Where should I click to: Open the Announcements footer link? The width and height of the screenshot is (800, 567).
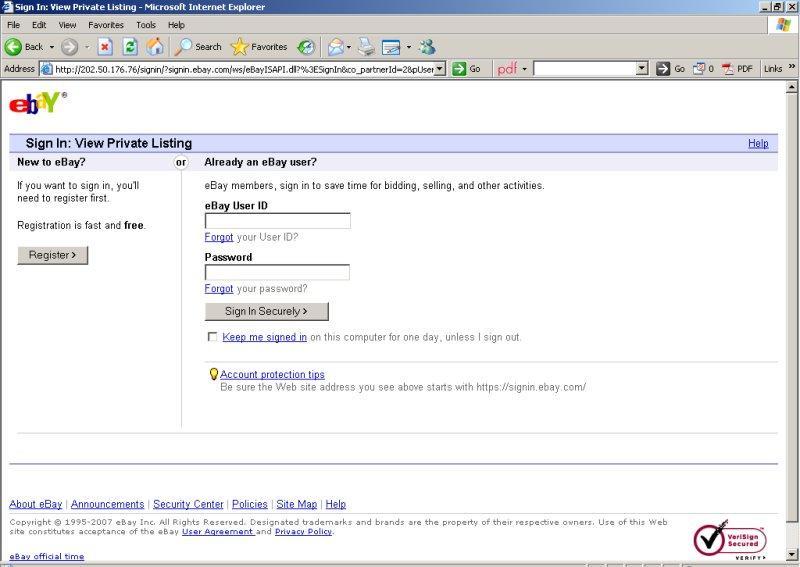coord(107,504)
